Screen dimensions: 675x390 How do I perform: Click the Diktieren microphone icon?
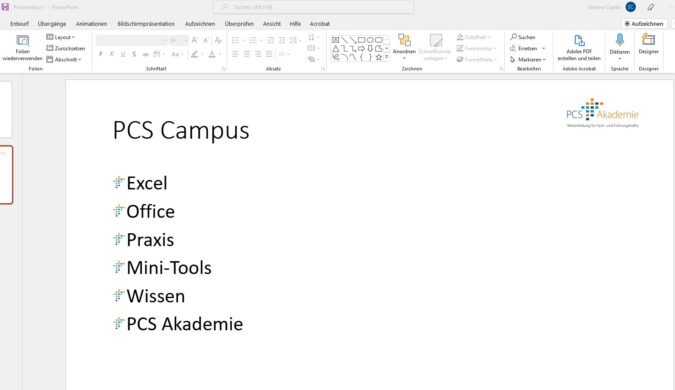coord(619,40)
